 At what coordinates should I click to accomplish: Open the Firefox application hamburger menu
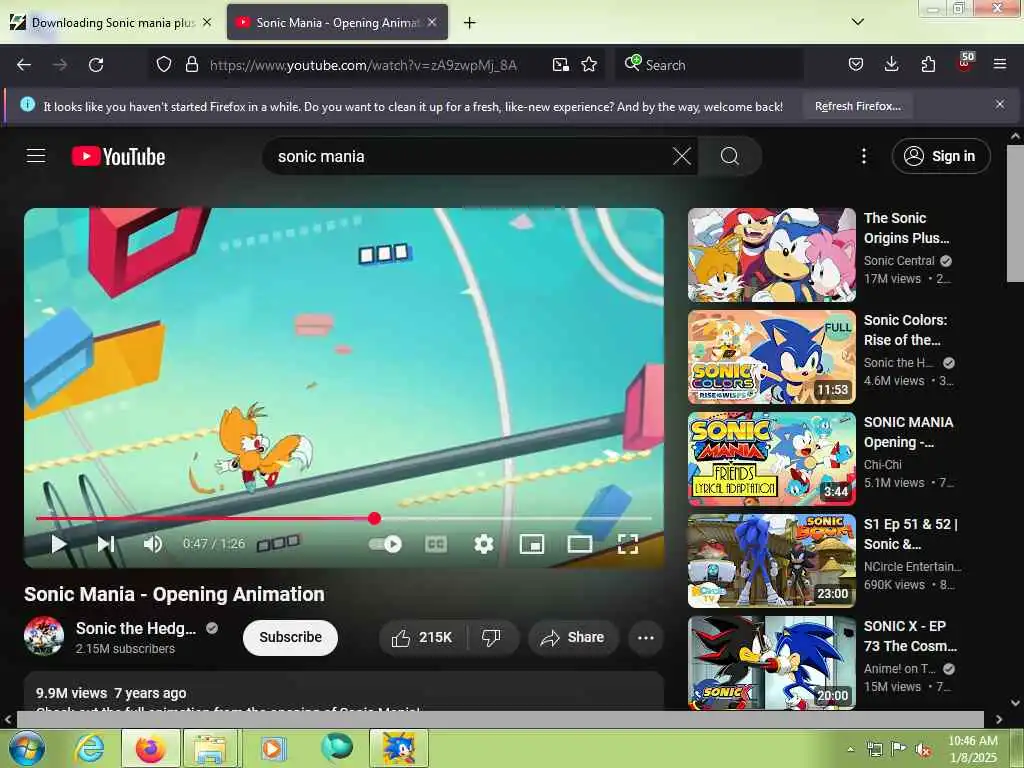pos(999,65)
